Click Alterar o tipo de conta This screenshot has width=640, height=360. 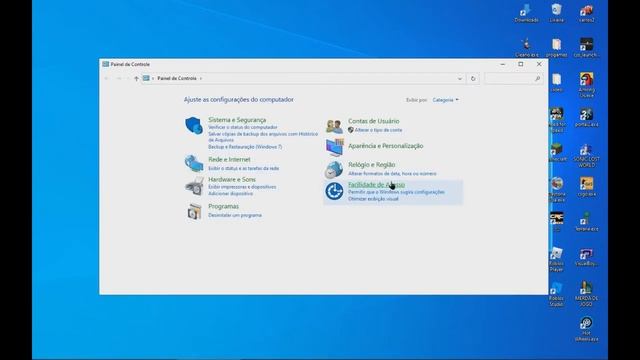pos(378,130)
